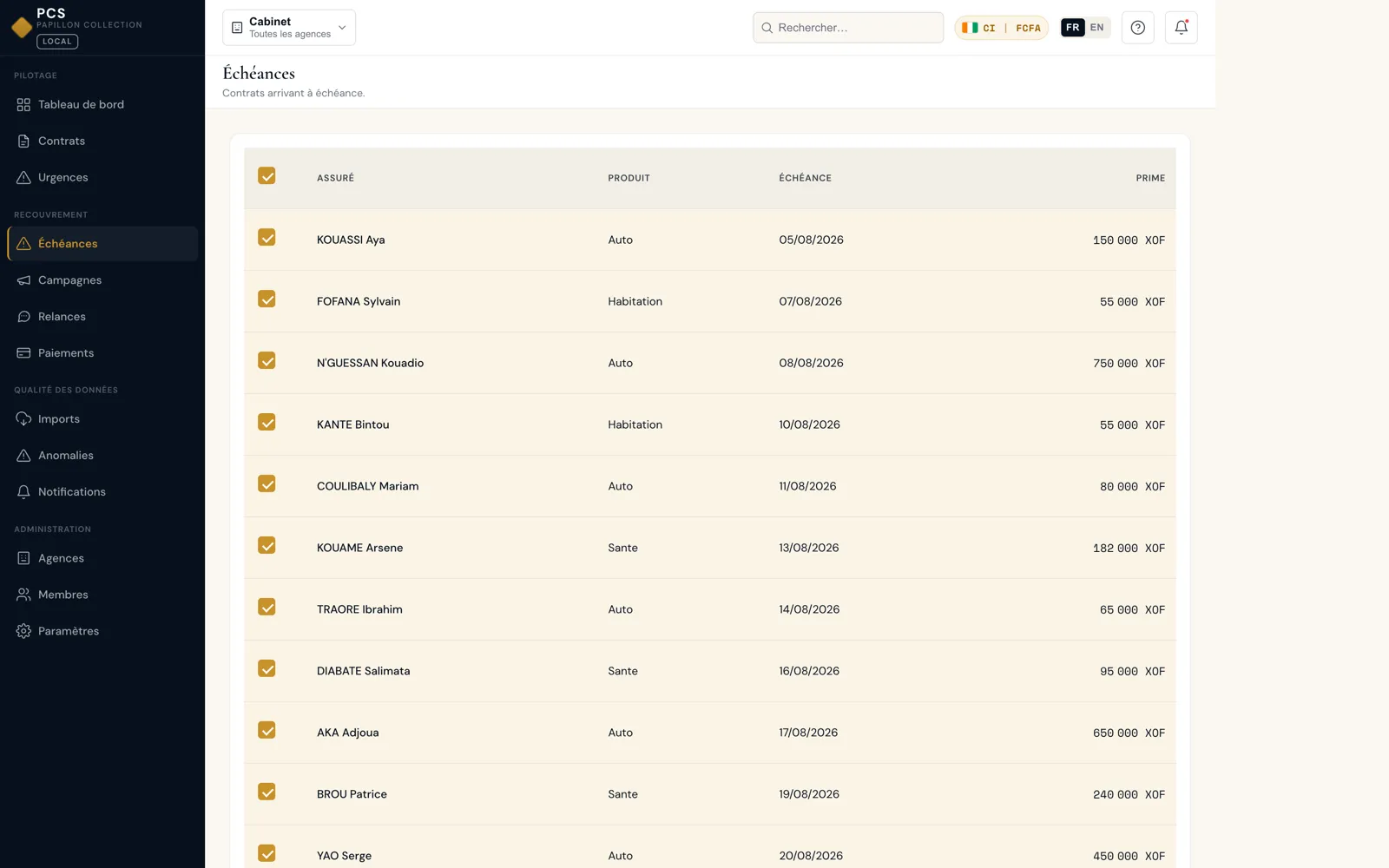Click the PRODUIT column header

point(629,178)
